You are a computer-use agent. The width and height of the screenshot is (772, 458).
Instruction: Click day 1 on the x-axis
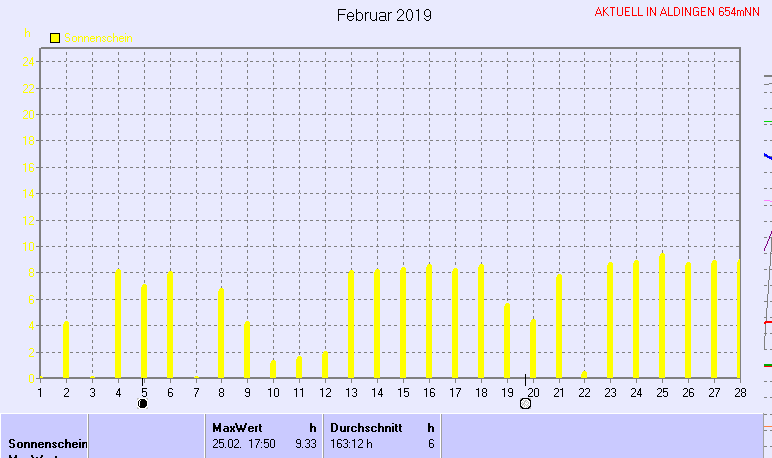pyautogui.click(x=40, y=391)
